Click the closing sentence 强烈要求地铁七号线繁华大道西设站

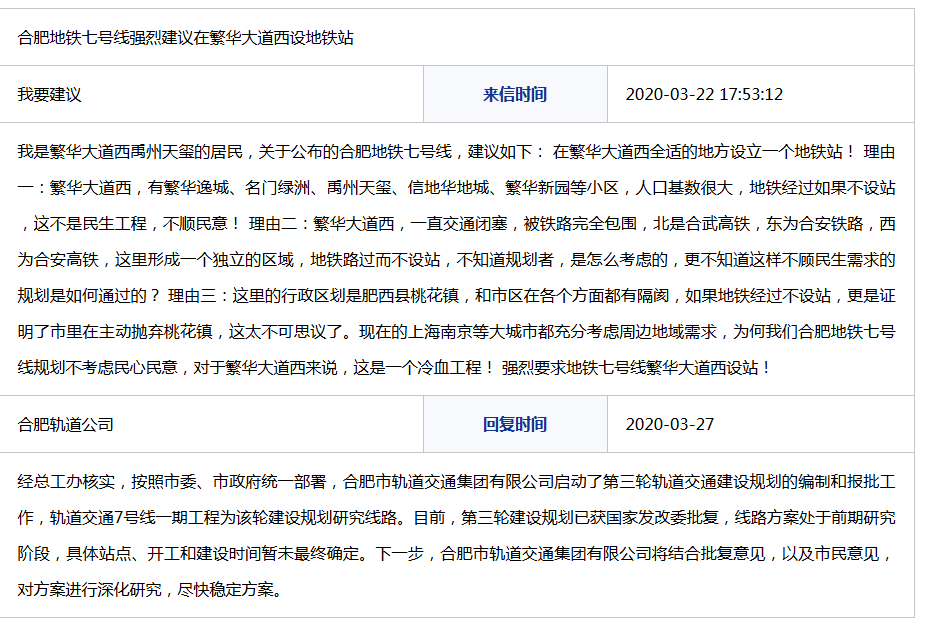(x=637, y=368)
